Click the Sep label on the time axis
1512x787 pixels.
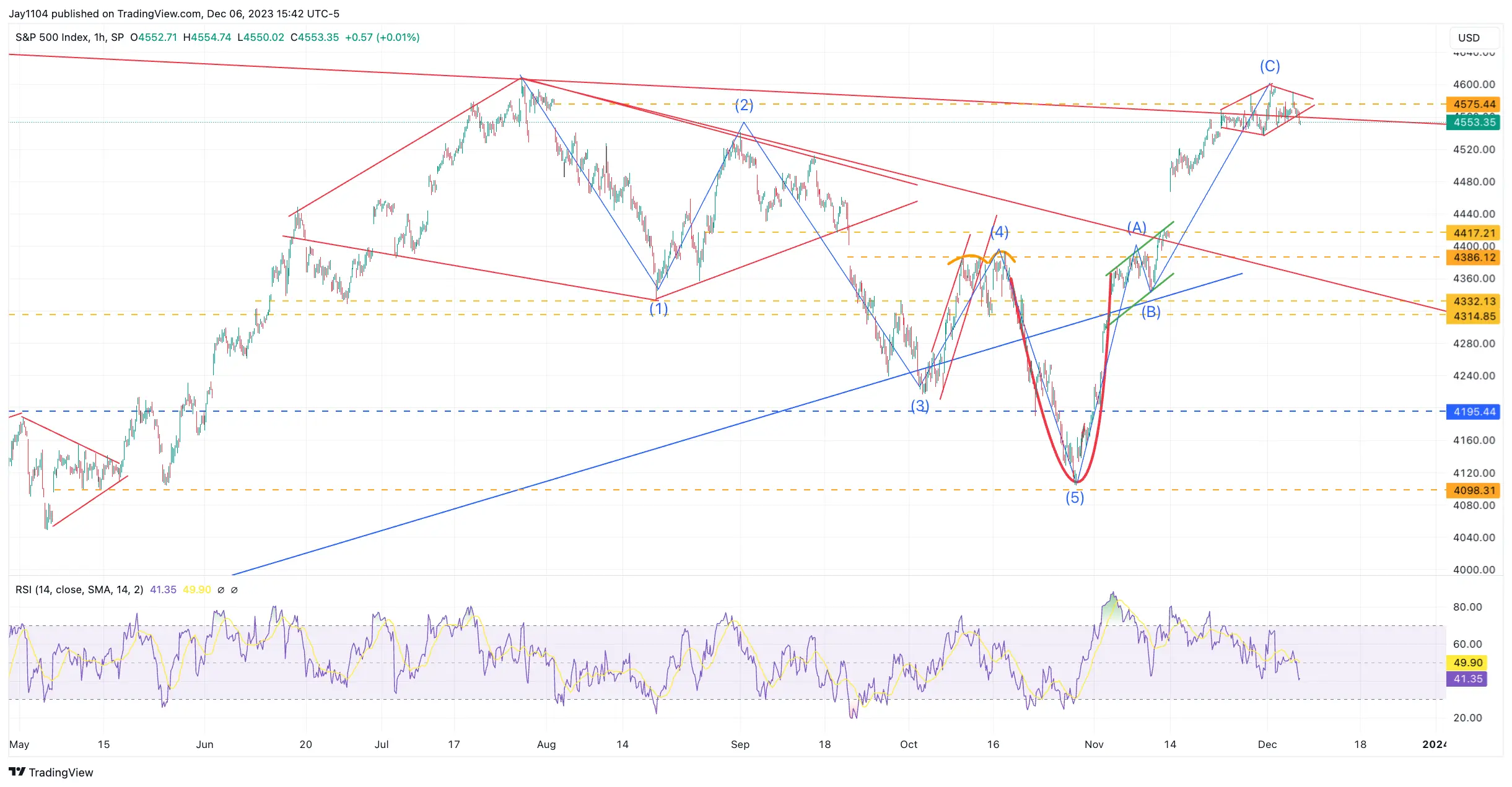pyautogui.click(x=740, y=744)
